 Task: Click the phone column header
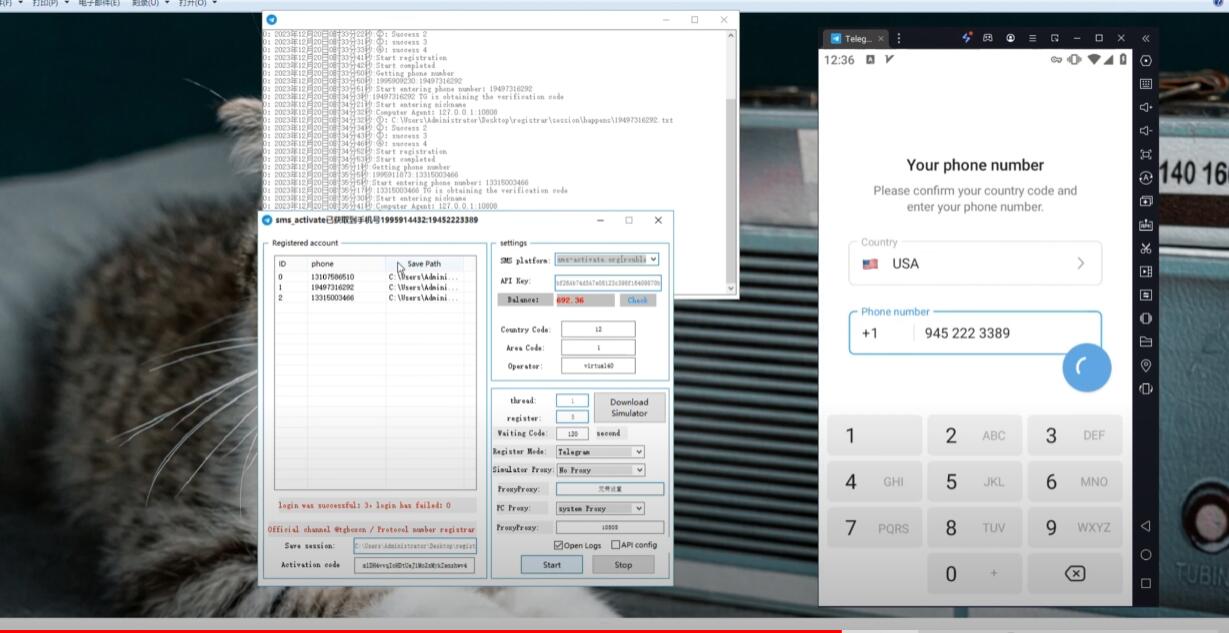pyautogui.click(x=346, y=264)
